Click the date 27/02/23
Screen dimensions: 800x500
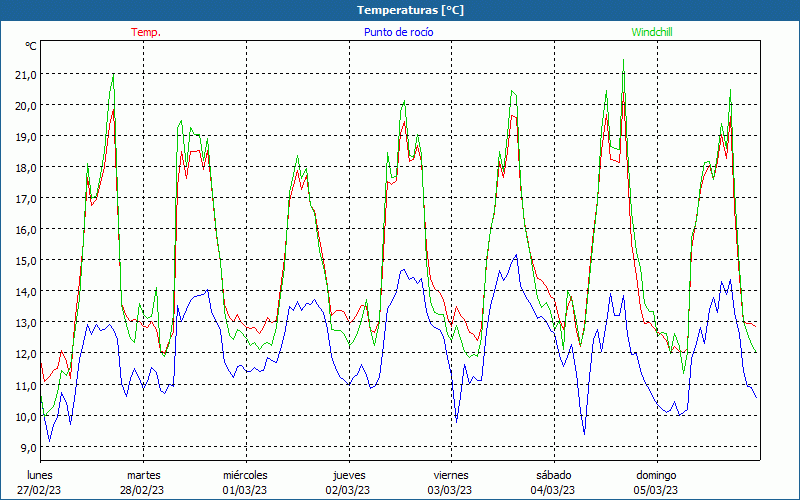[39, 490]
